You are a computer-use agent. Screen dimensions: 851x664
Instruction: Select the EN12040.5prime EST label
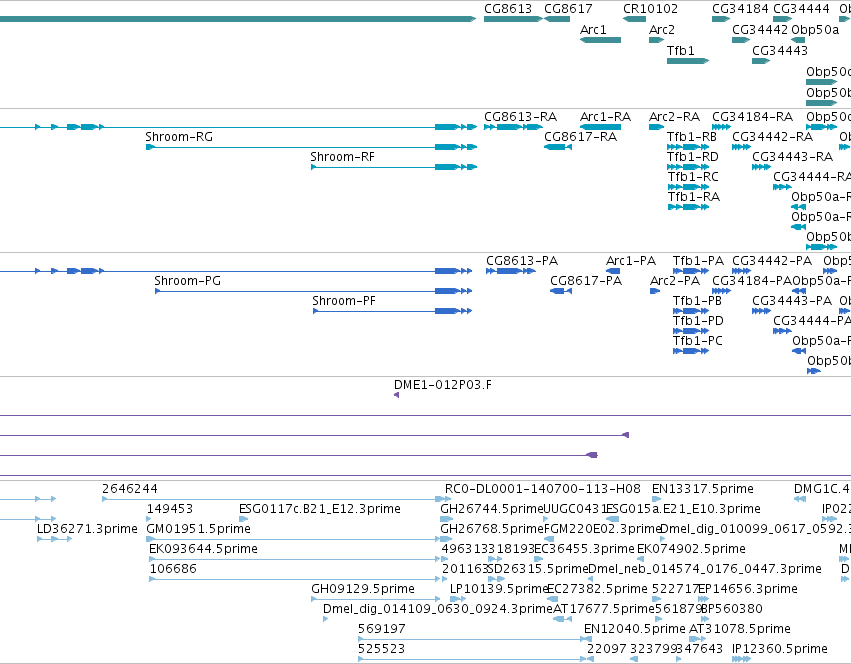coord(634,629)
